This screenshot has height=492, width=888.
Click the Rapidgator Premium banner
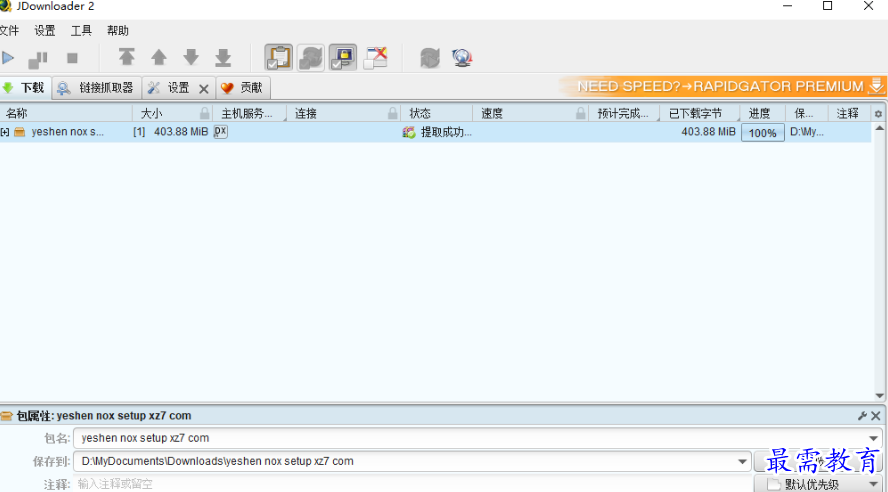[723, 87]
